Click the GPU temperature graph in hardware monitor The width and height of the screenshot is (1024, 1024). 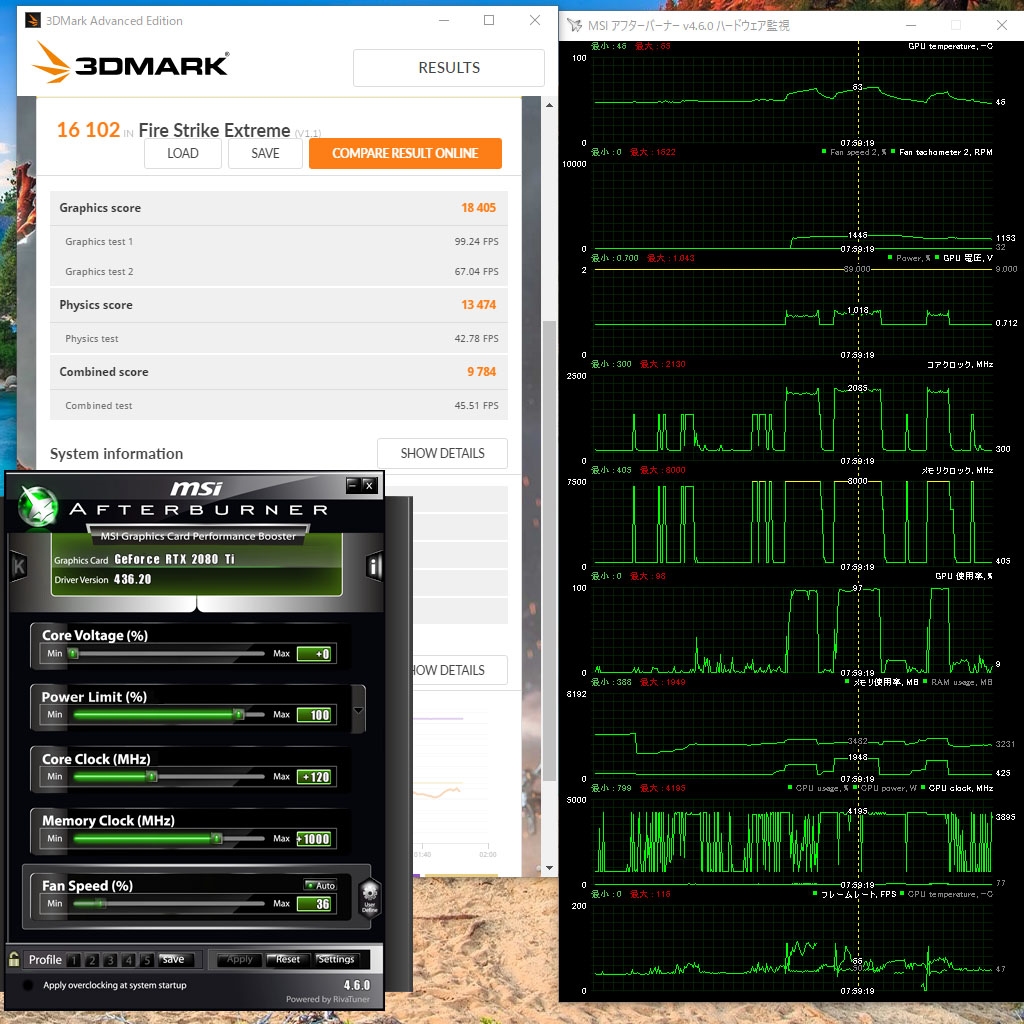click(792, 101)
